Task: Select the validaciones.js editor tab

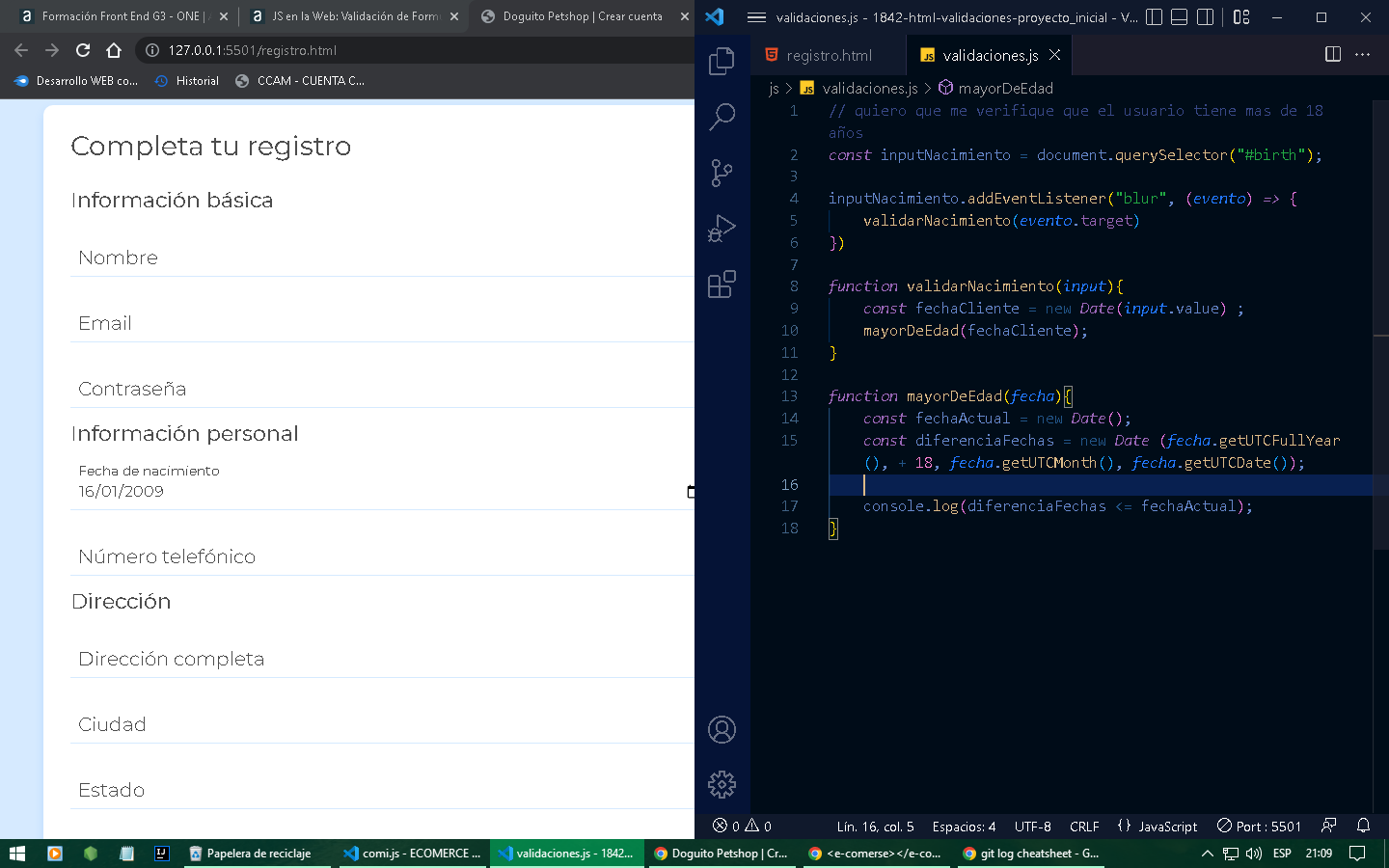Action: point(990,55)
